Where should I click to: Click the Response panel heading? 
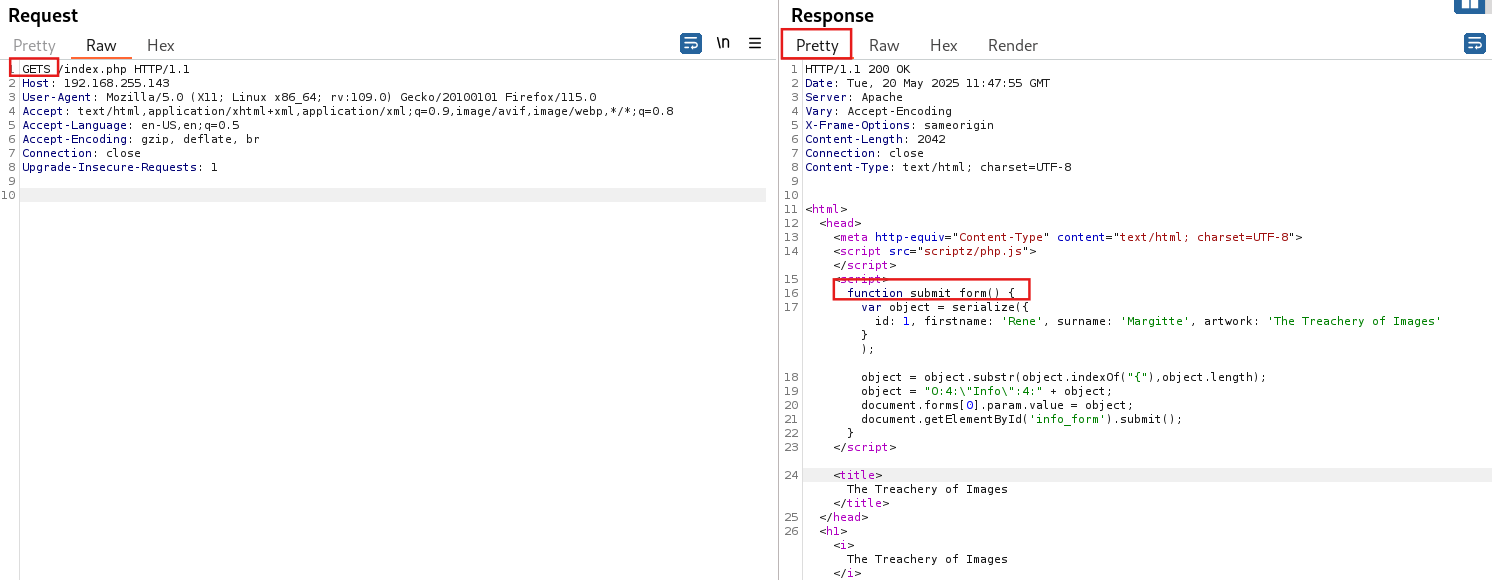(832, 15)
